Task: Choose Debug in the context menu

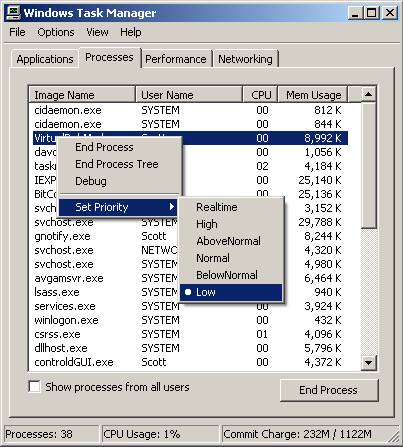Action: pos(91,181)
